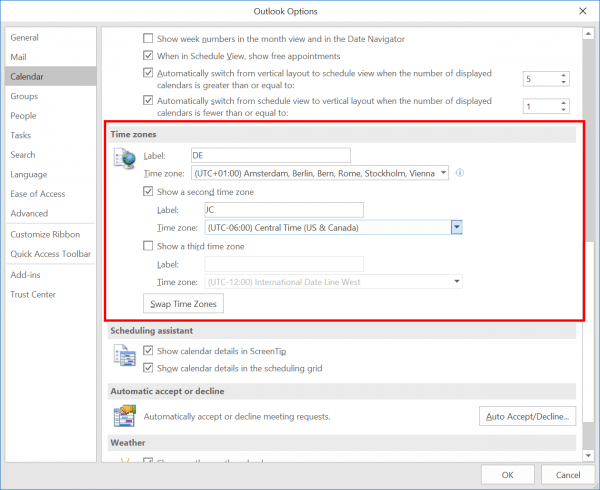Click the Auto Accept/Decline button
This screenshot has height=490, width=600.
pos(527,416)
